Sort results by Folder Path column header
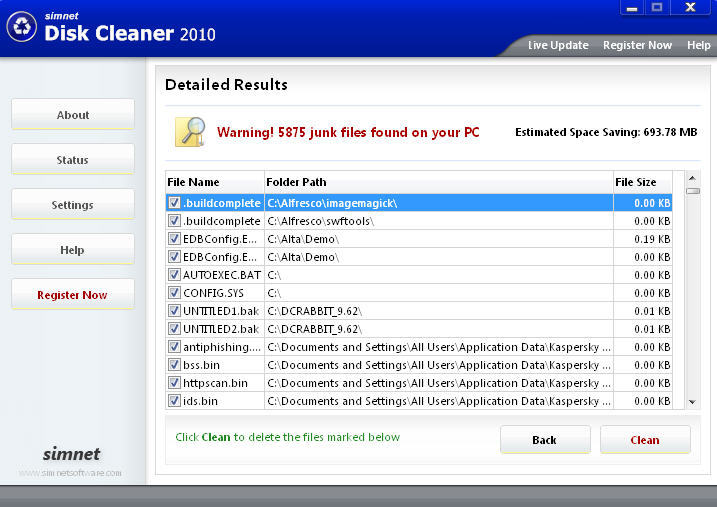Viewport: 717px width, 507px height. click(439, 182)
